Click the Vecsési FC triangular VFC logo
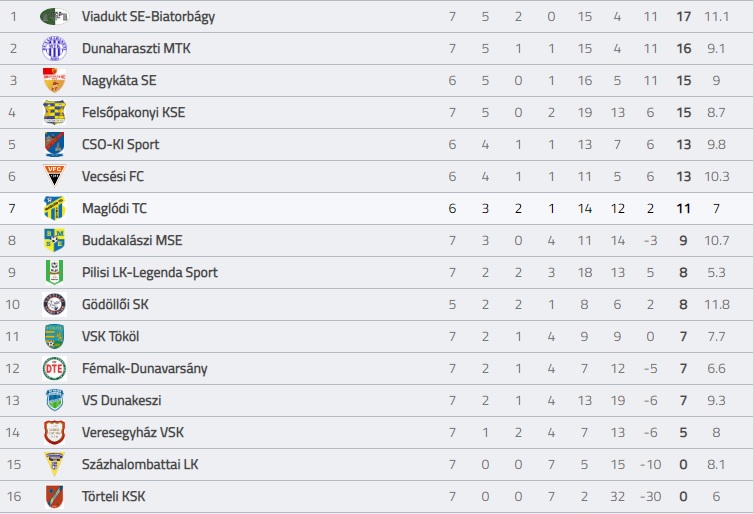 coord(54,176)
